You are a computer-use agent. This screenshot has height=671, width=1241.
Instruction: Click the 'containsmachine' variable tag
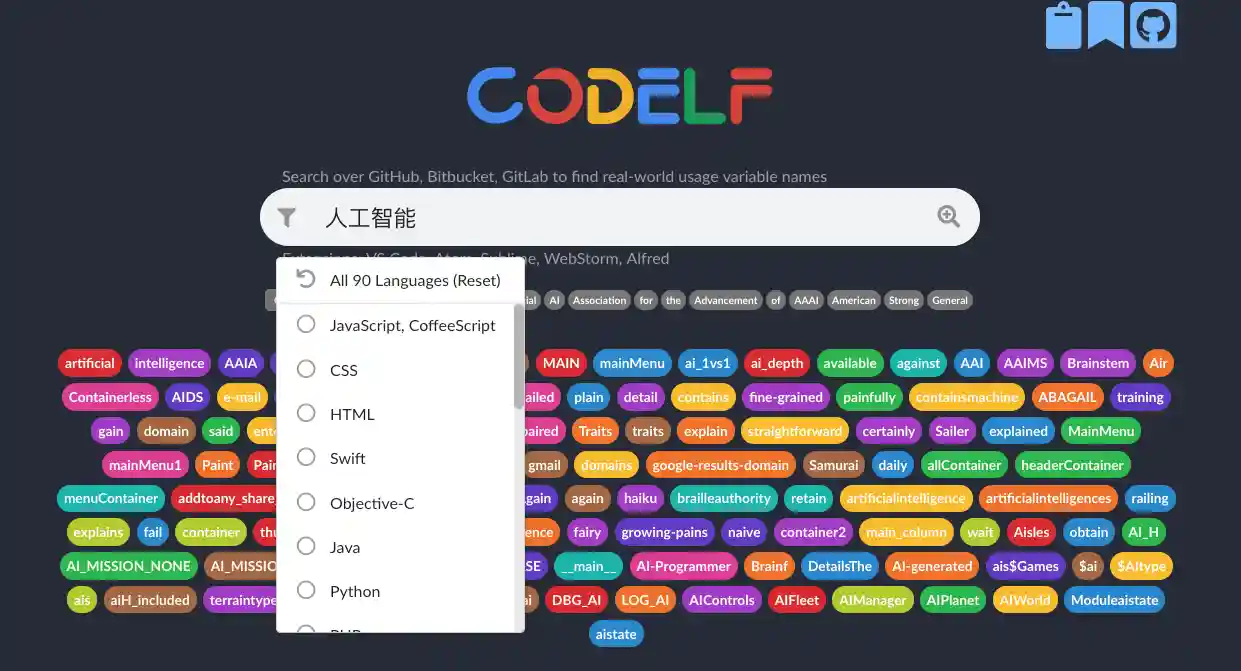pos(967,397)
